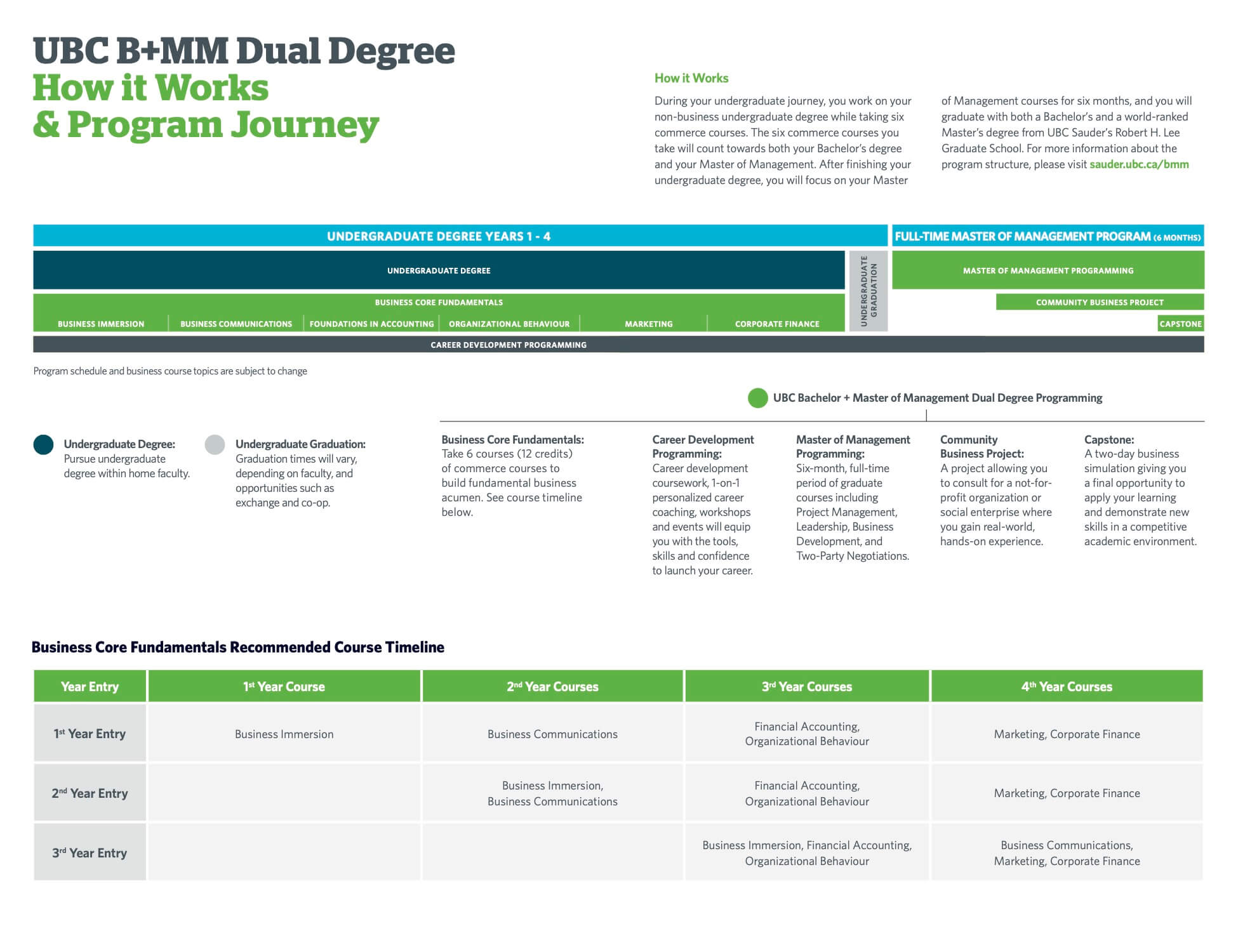Screen dimensions: 1238x952
Task: Click the UBC B+MM Dual Degree title
Action: pos(244,51)
